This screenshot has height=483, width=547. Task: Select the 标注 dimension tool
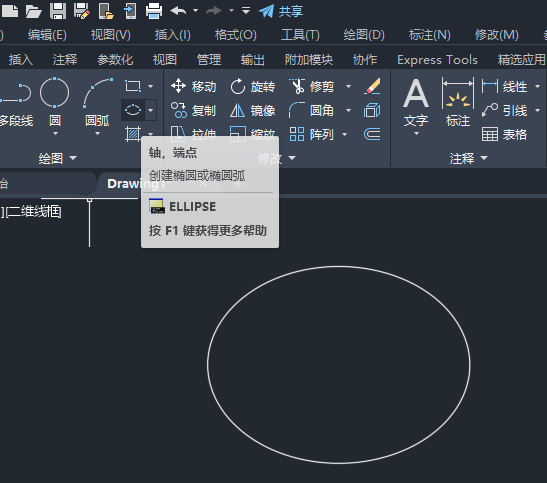tap(458, 103)
